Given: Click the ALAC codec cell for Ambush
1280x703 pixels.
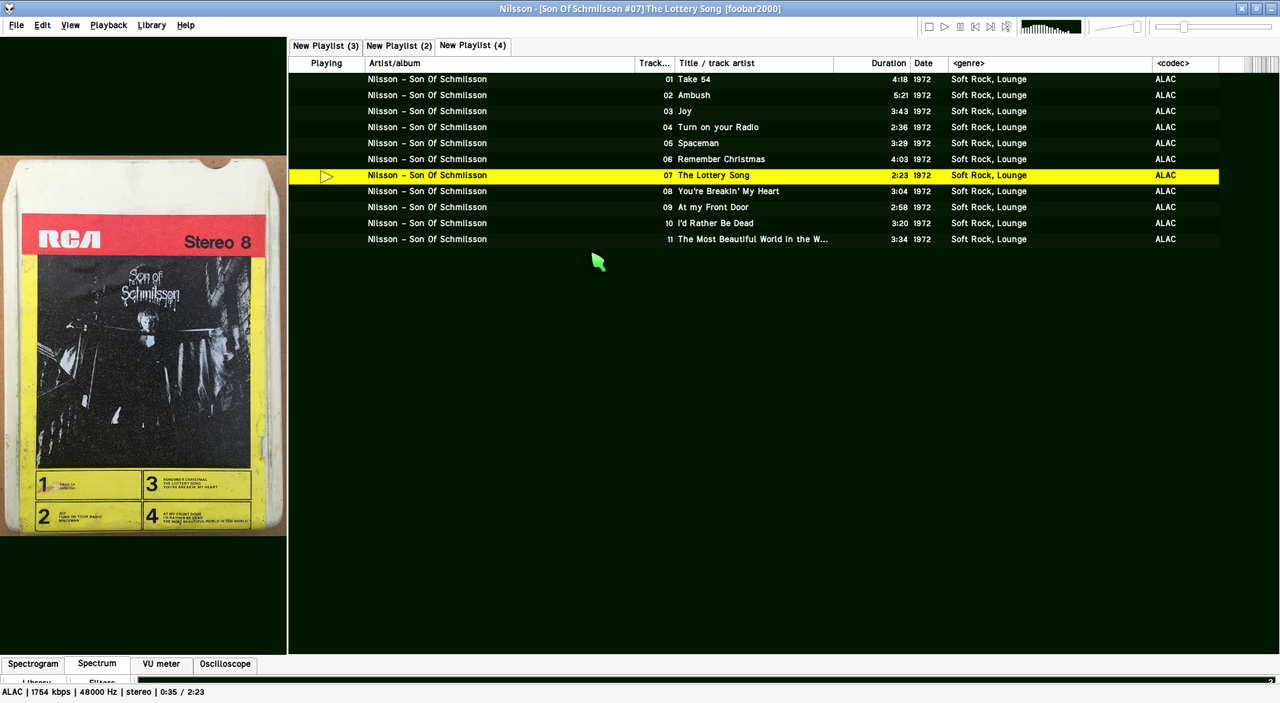Looking at the screenshot, I should tap(1166, 96).
